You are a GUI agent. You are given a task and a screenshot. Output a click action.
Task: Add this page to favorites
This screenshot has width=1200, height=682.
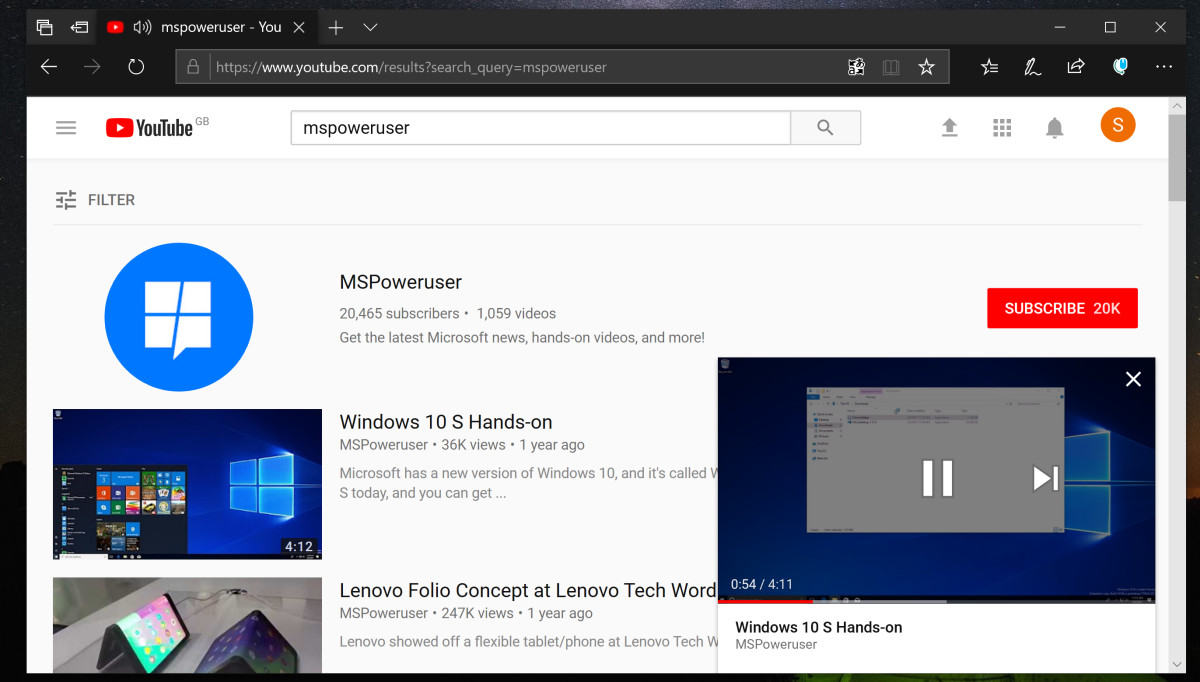tap(927, 67)
